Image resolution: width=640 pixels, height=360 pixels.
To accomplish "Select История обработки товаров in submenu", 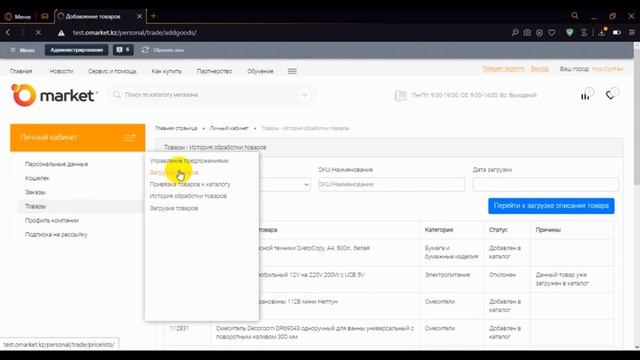I will click(x=188, y=196).
